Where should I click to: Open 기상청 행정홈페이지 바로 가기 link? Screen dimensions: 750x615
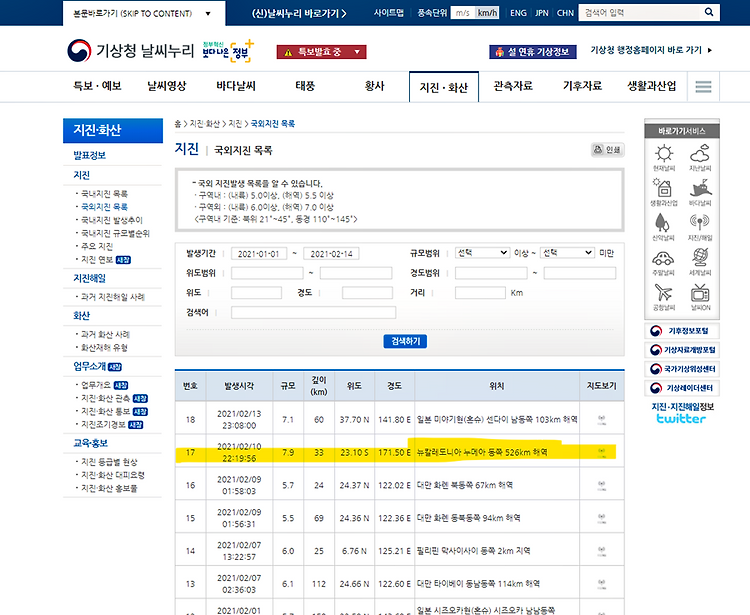pyautogui.click(x=651, y=50)
